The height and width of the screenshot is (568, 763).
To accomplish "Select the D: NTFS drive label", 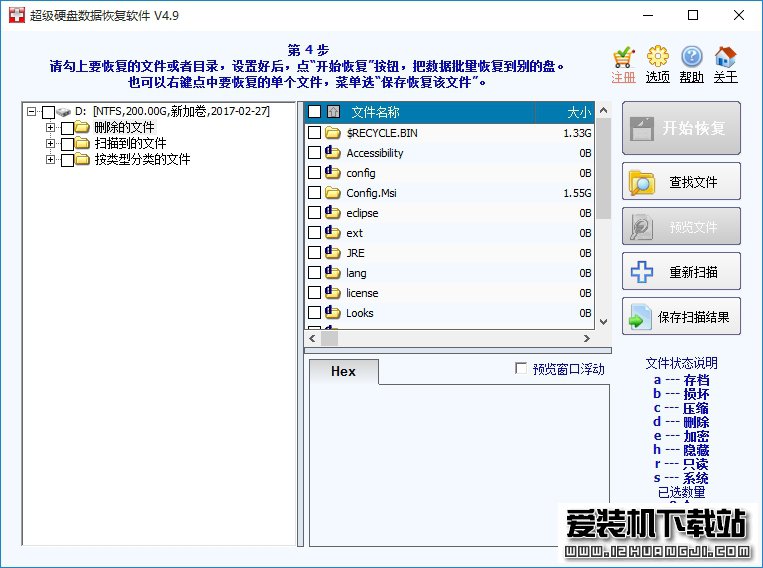I will coord(172,111).
